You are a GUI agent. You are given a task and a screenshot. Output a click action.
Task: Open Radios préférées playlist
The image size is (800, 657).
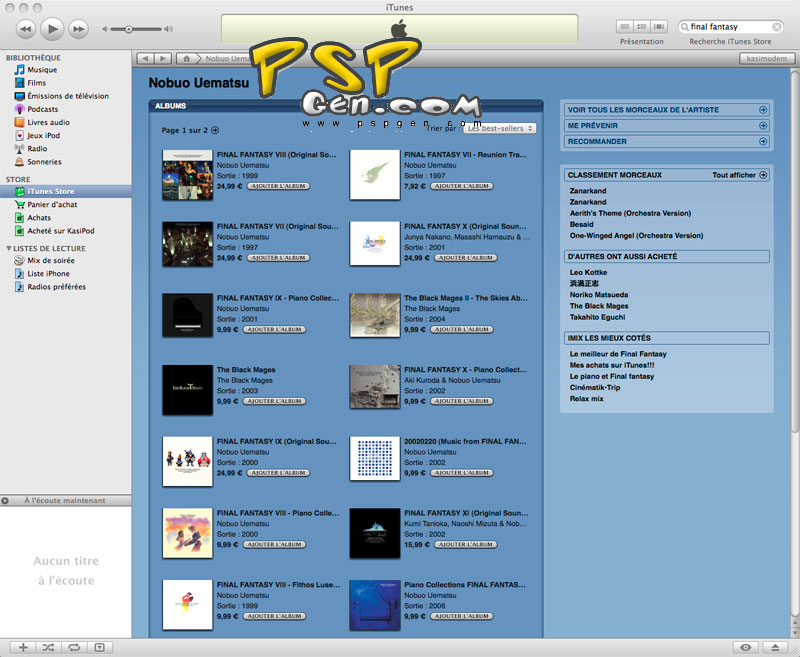pos(57,287)
